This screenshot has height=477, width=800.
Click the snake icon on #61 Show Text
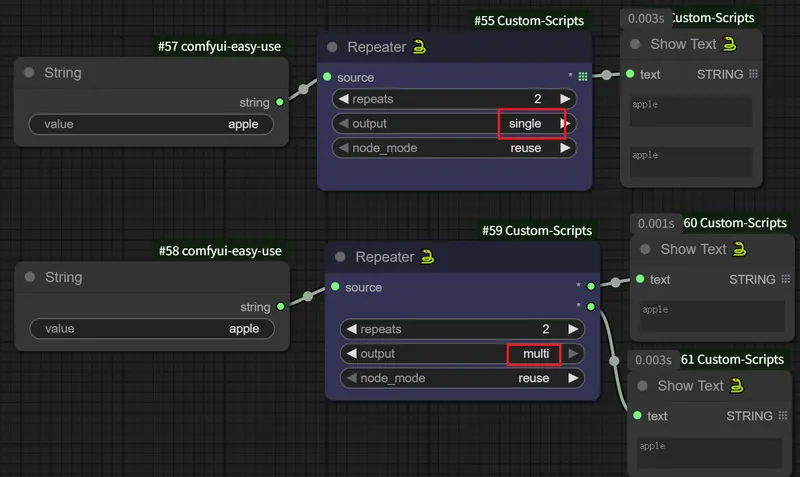point(737,386)
